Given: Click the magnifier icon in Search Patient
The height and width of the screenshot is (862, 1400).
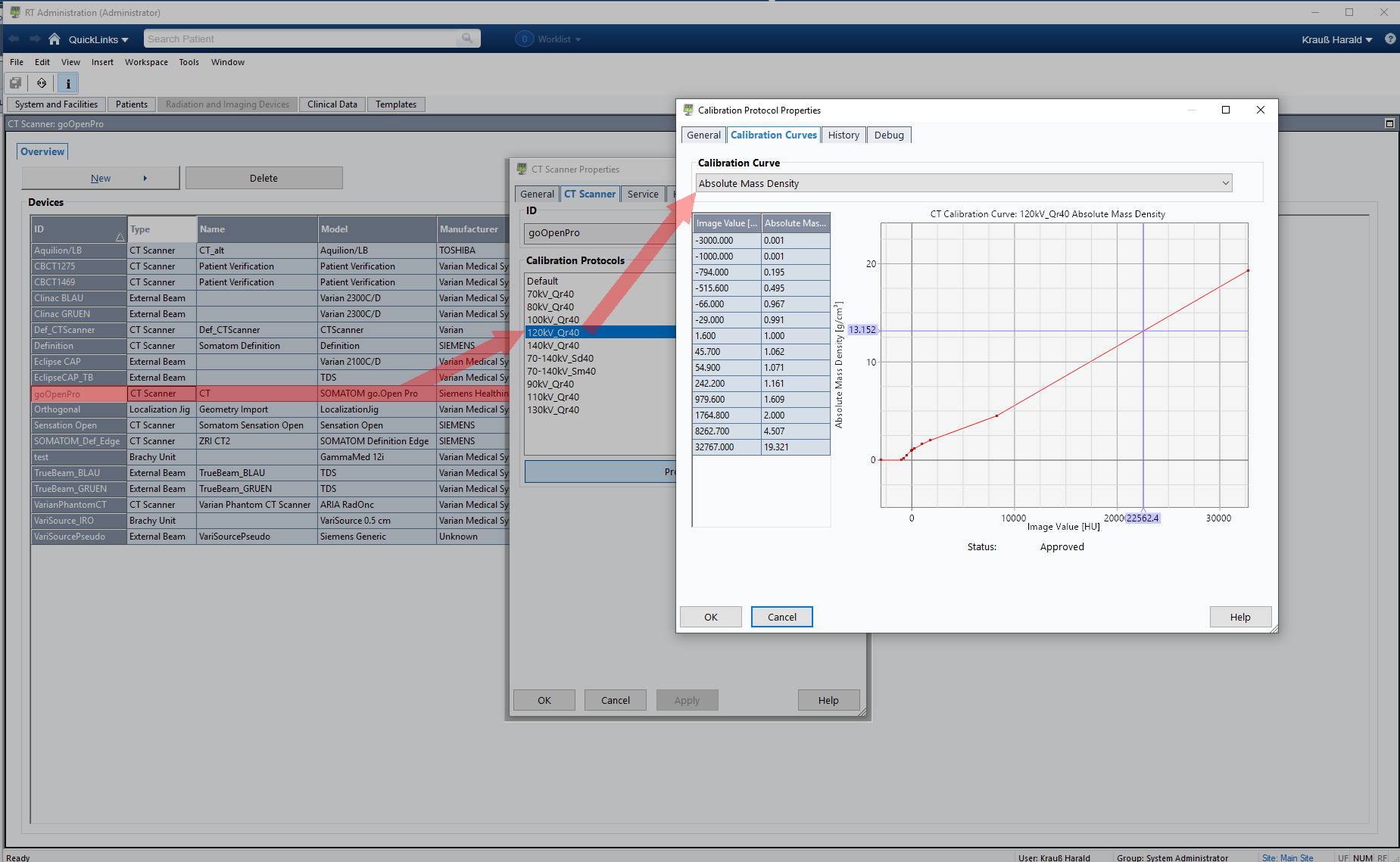Looking at the screenshot, I should (467, 39).
